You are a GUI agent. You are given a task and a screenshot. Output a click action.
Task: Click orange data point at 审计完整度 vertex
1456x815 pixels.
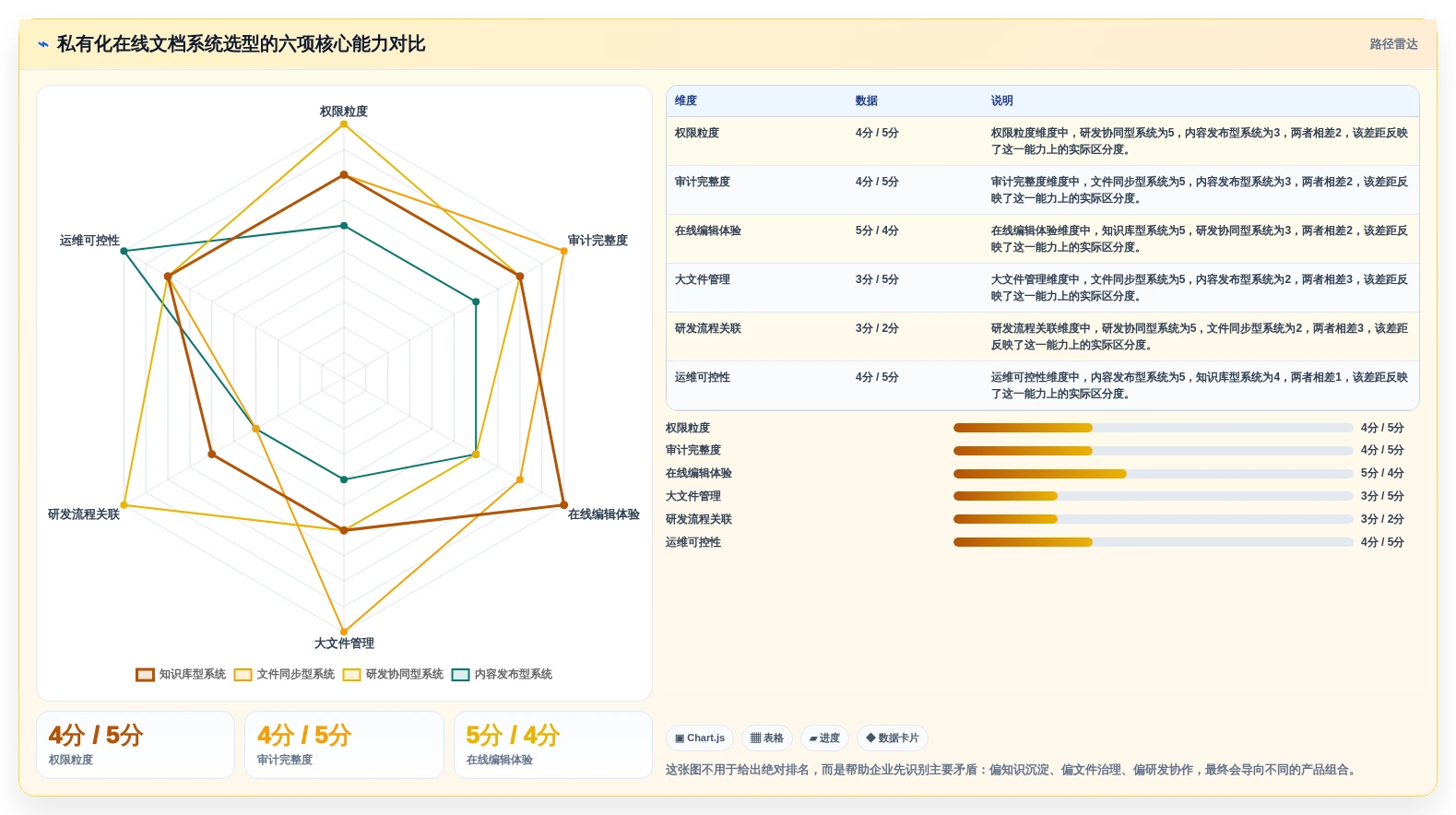564,251
